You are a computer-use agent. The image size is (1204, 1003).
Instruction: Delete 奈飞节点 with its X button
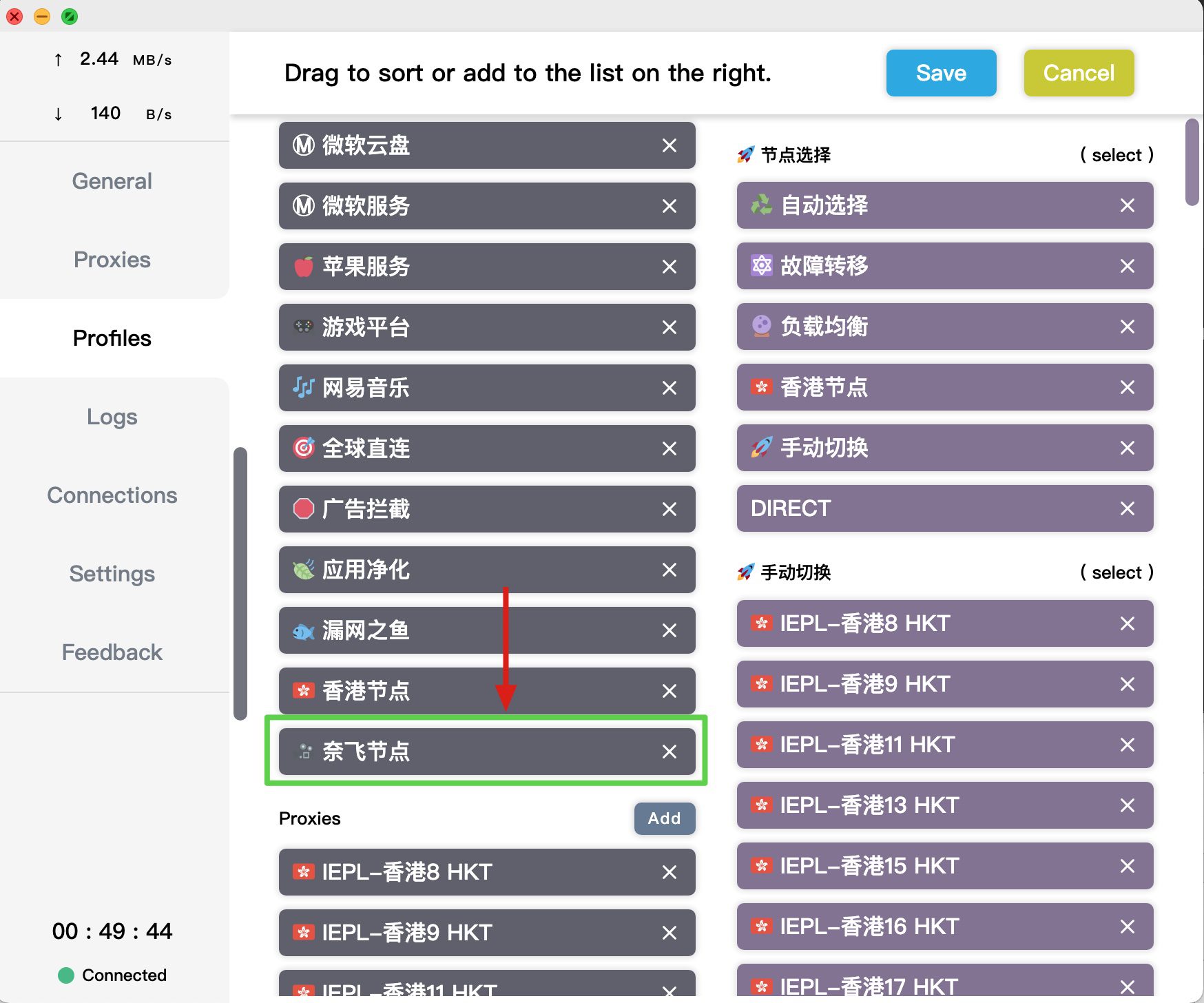coord(669,752)
